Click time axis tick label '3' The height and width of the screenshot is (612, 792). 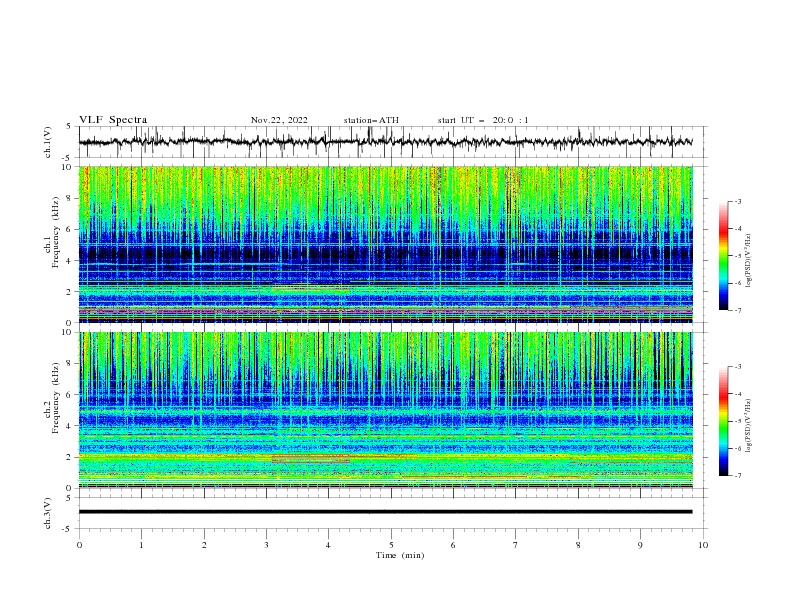(266, 545)
